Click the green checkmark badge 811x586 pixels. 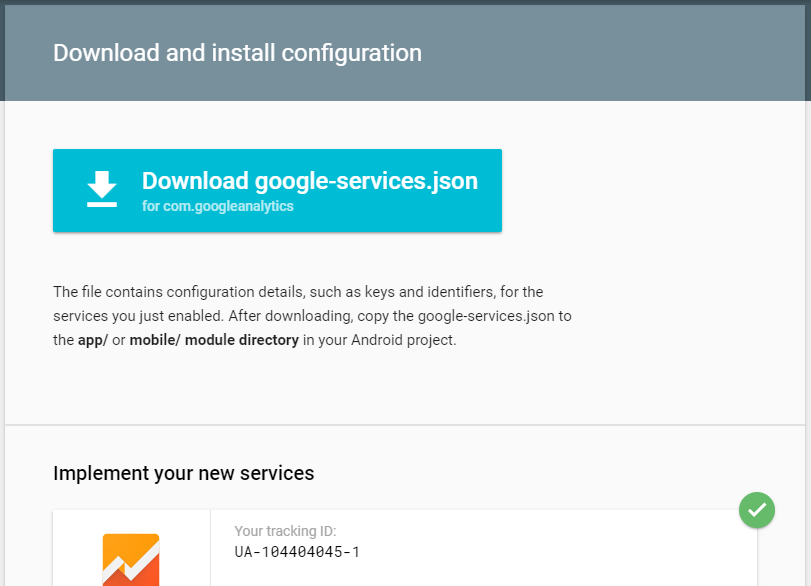(x=757, y=510)
